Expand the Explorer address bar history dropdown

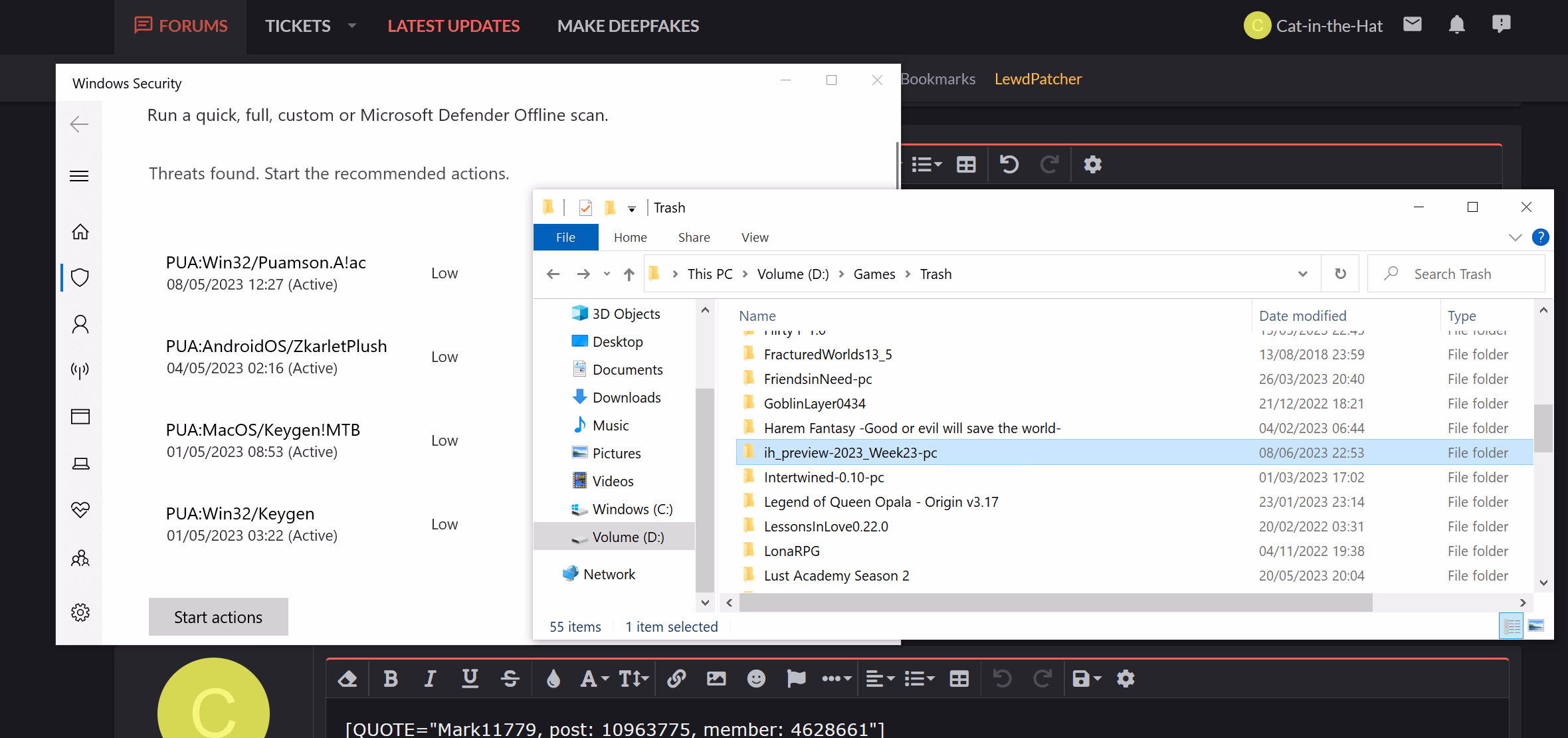pos(1302,274)
